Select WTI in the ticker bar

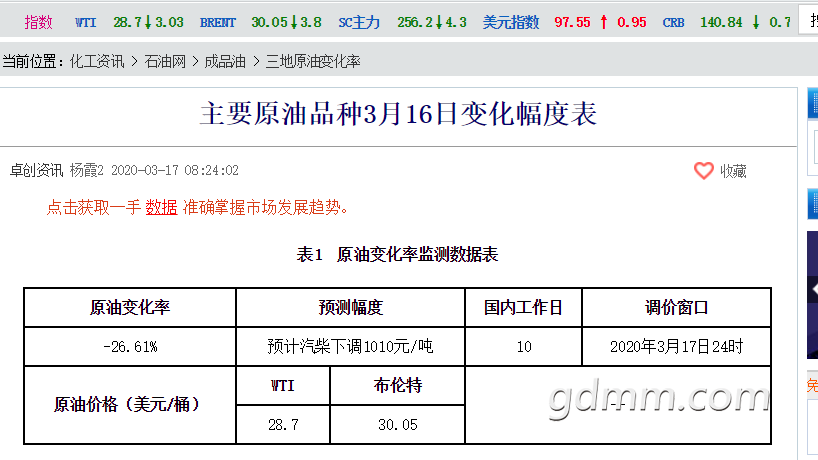(86, 22)
